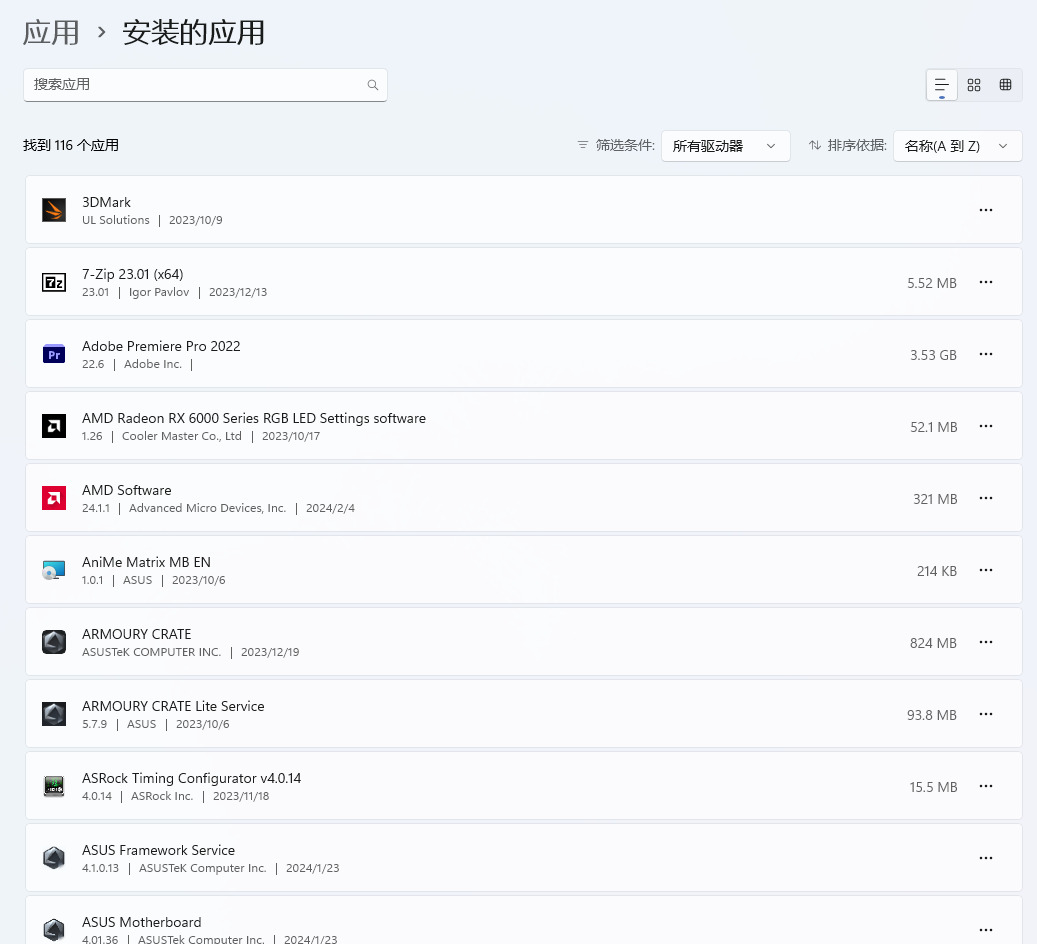Click the 安装的应用 page title
Screen dimensions: 1037x944
(193, 32)
